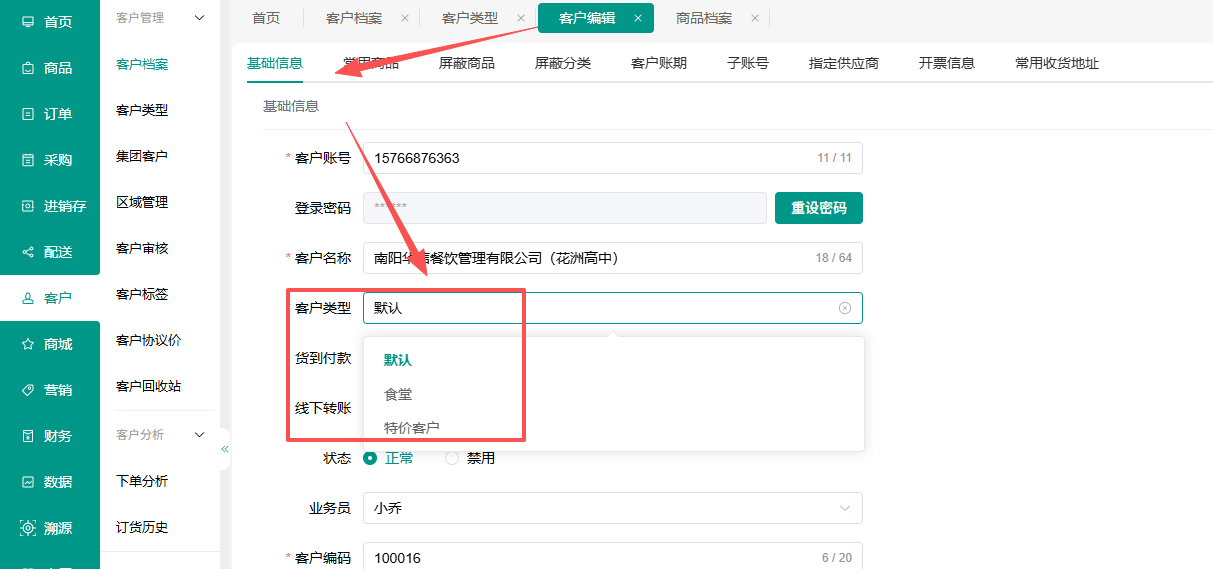Open the 商城 mall star icon
The height and width of the screenshot is (569, 1213).
[28, 344]
